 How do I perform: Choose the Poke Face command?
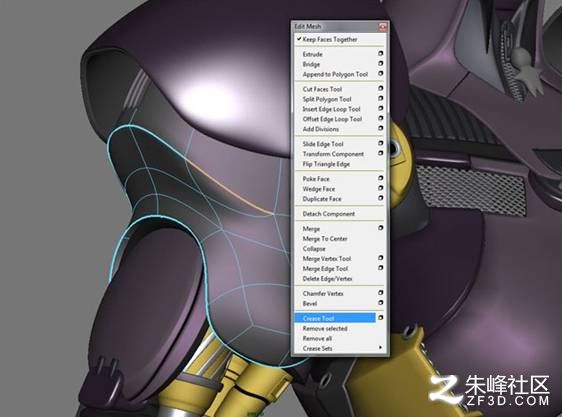[316, 179]
